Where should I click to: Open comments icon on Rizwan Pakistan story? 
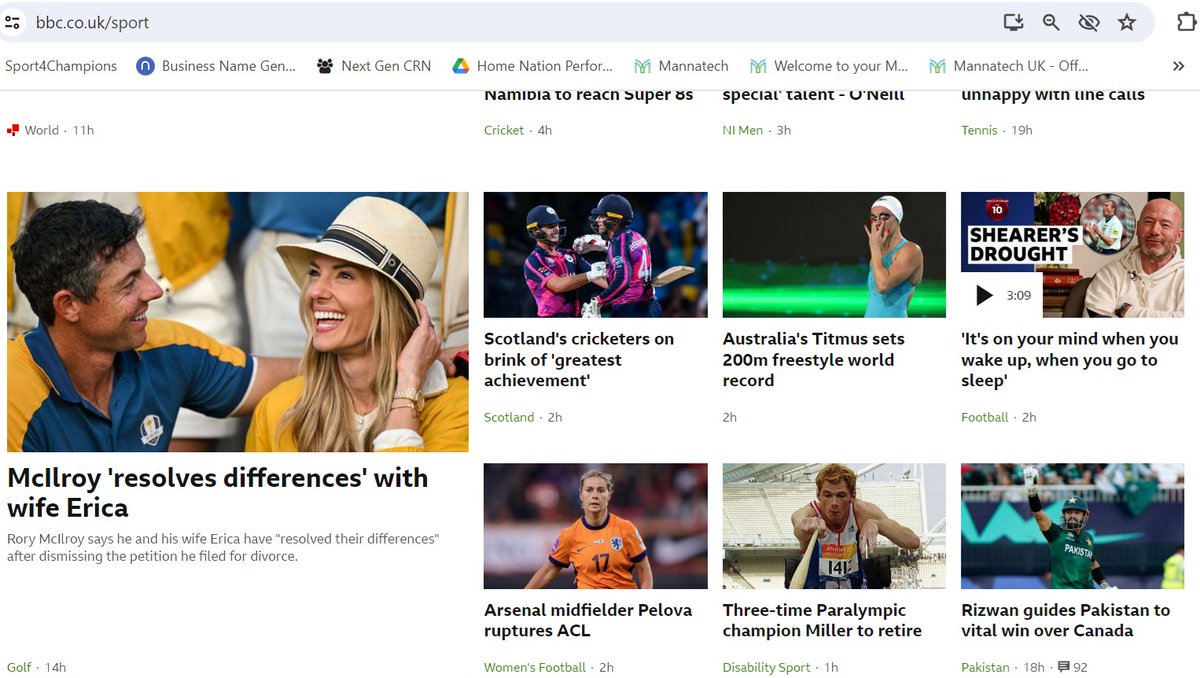click(1063, 667)
